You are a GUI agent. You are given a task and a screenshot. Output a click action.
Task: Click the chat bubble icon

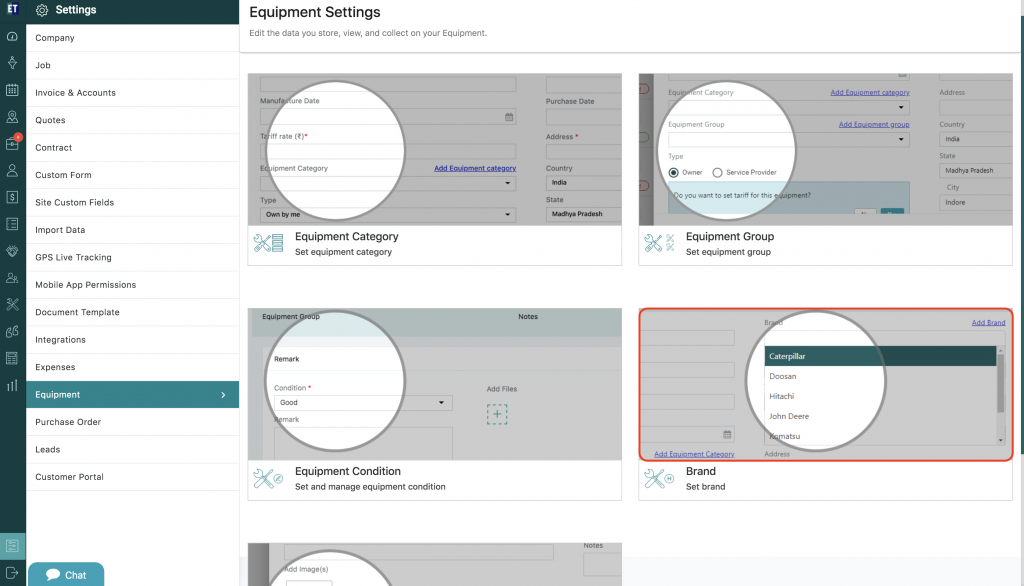coord(53,575)
